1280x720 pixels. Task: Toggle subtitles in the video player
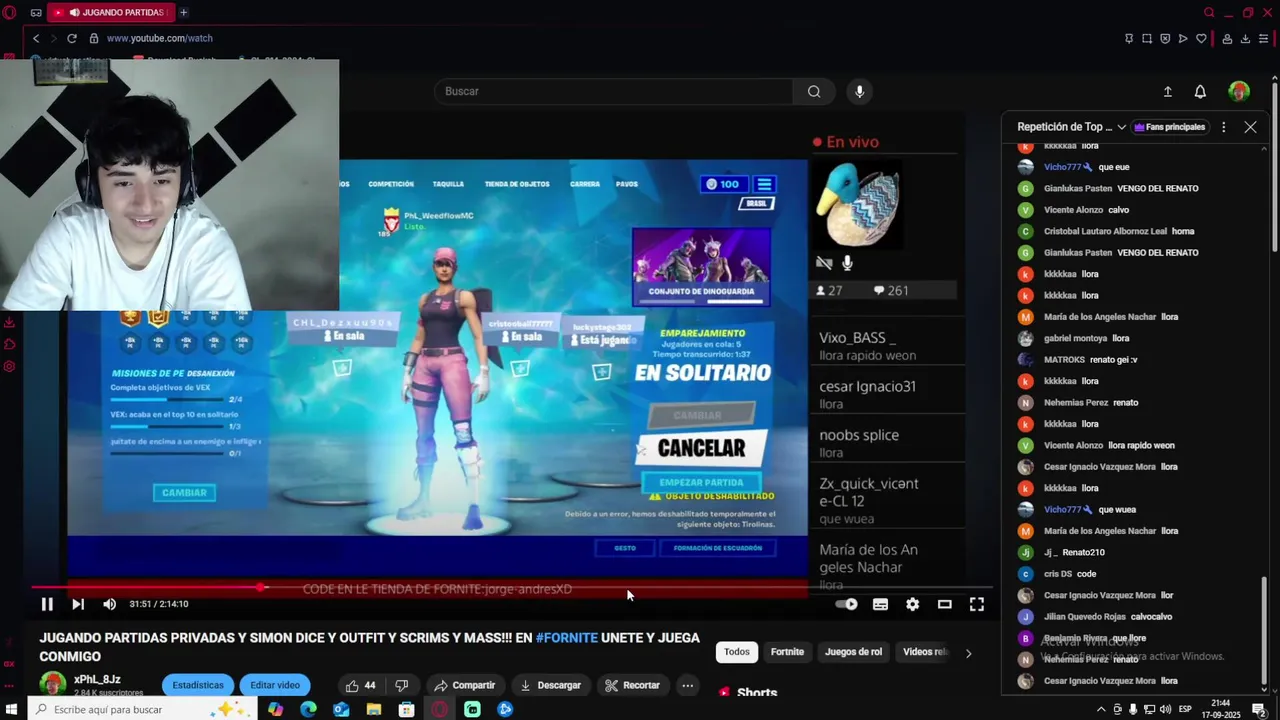click(x=880, y=604)
